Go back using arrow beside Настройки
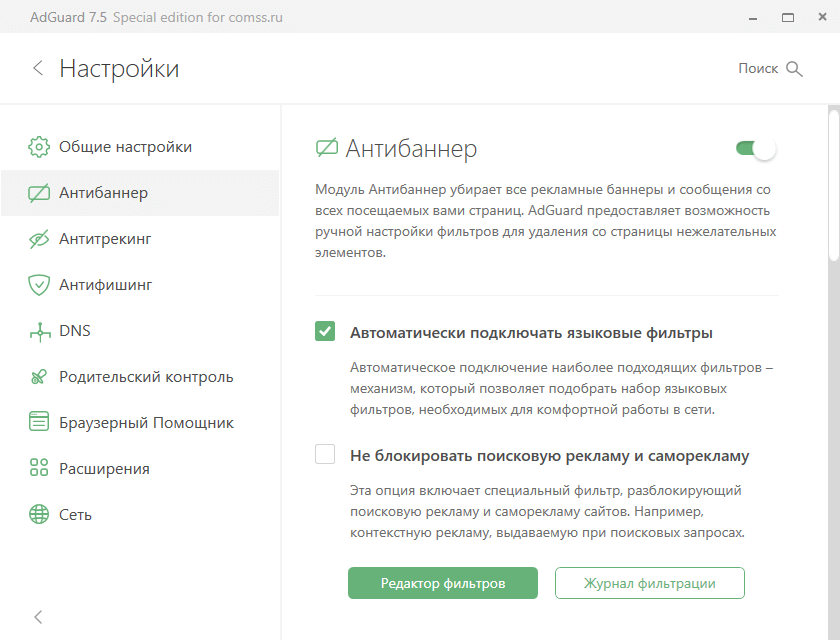The width and height of the screenshot is (840, 640). coord(38,68)
